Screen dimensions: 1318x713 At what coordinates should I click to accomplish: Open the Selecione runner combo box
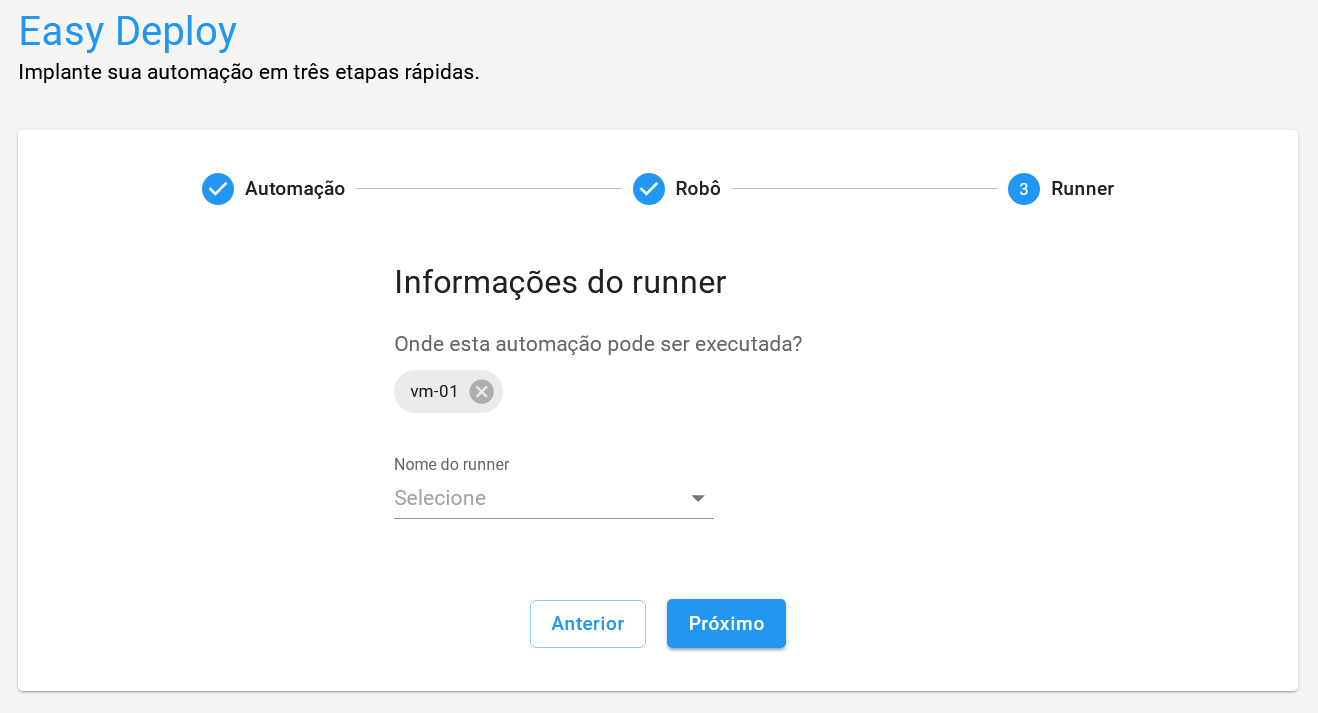coord(540,498)
